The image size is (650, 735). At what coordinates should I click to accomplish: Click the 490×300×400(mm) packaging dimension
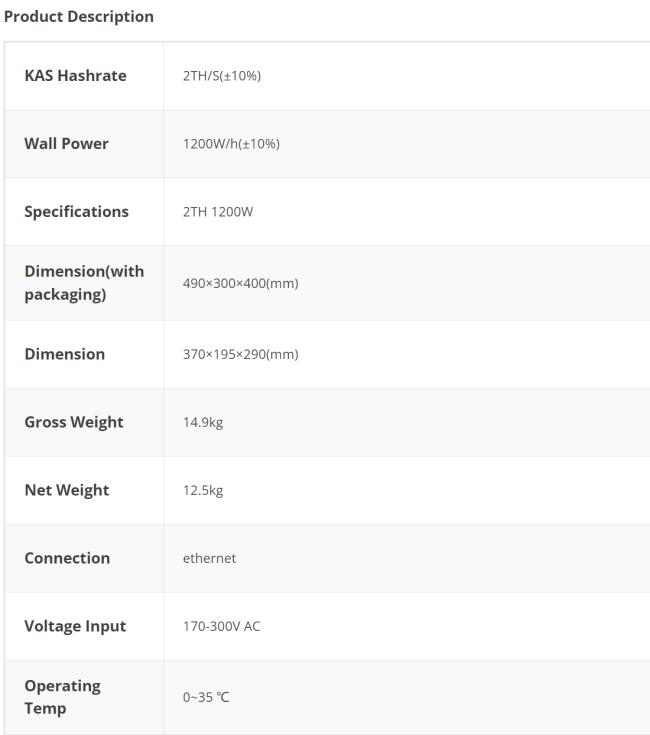point(240,284)
